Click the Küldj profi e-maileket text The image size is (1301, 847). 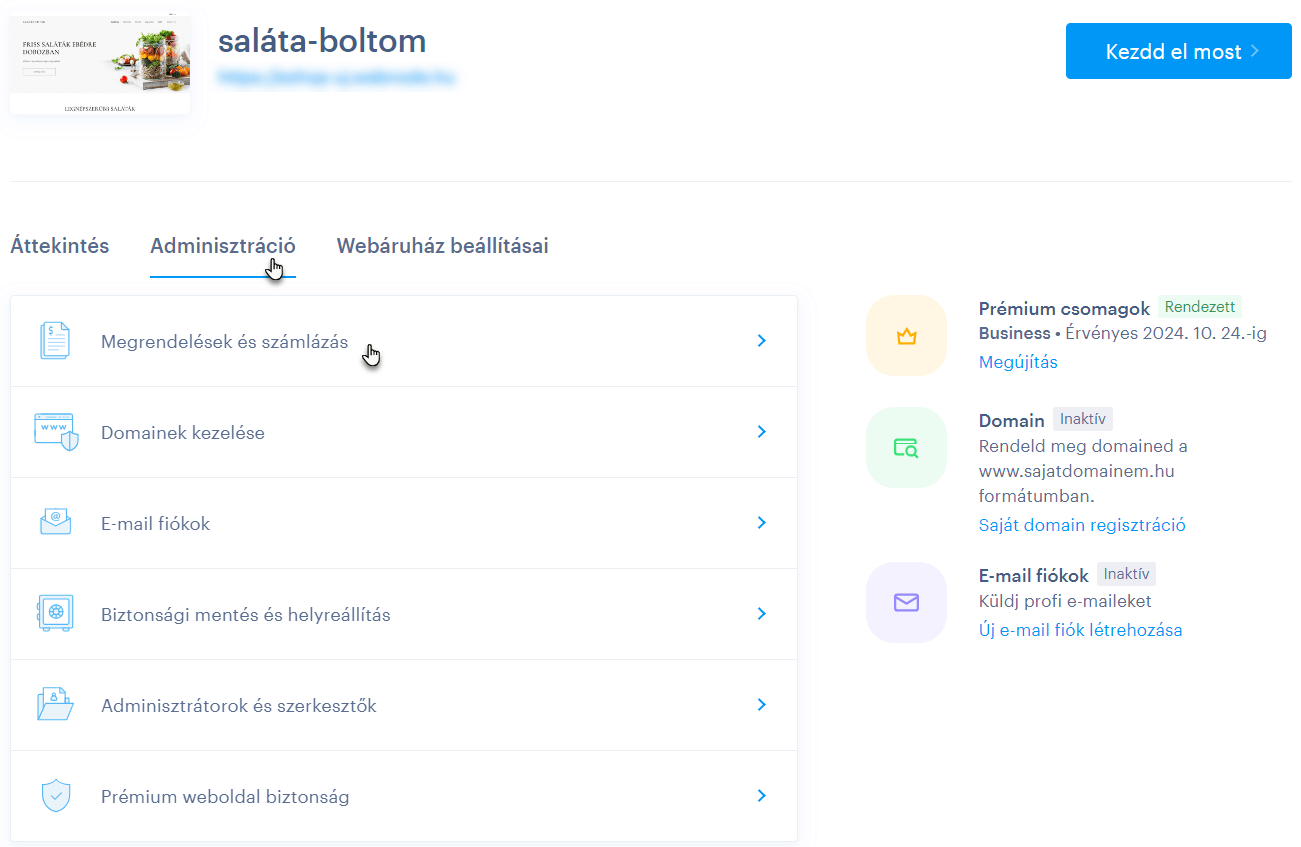click(x=1065, y=601)
